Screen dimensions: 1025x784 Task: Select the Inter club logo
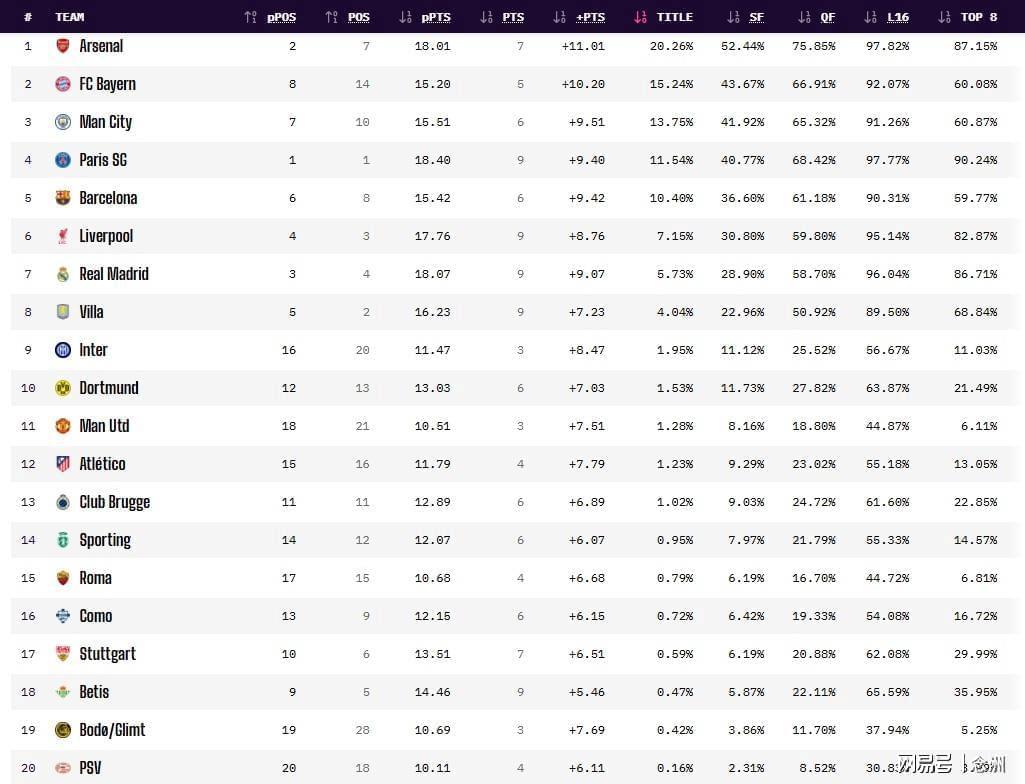click(x=63, y=350)
